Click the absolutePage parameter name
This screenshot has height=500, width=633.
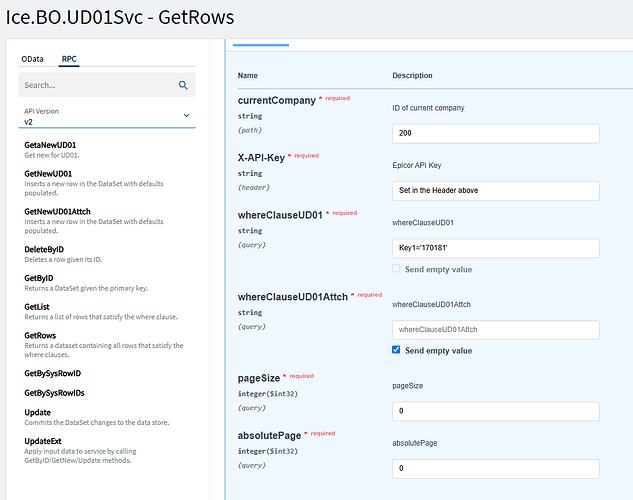click(x=269, y=436)
